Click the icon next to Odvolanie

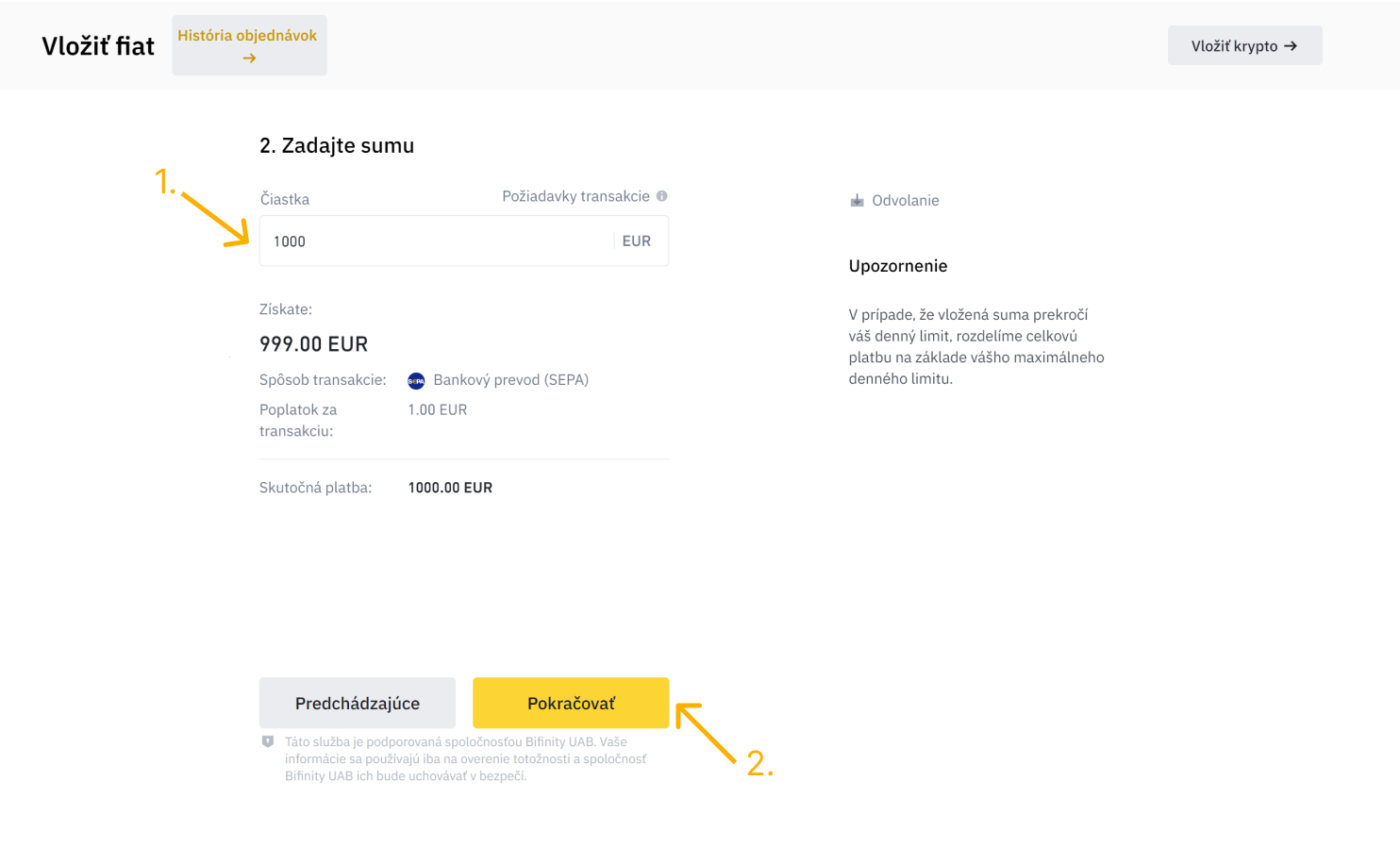(857, 201)
